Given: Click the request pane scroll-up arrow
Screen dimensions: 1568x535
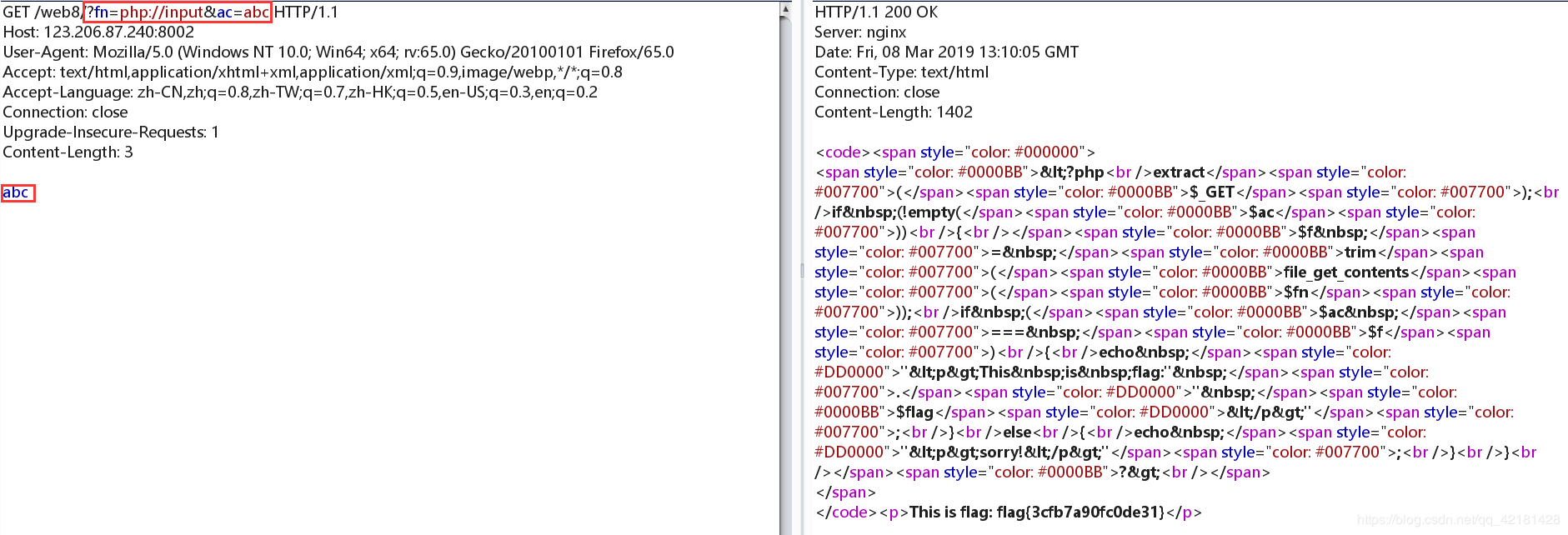Looking at the screenshot, I should coord(785,9).
